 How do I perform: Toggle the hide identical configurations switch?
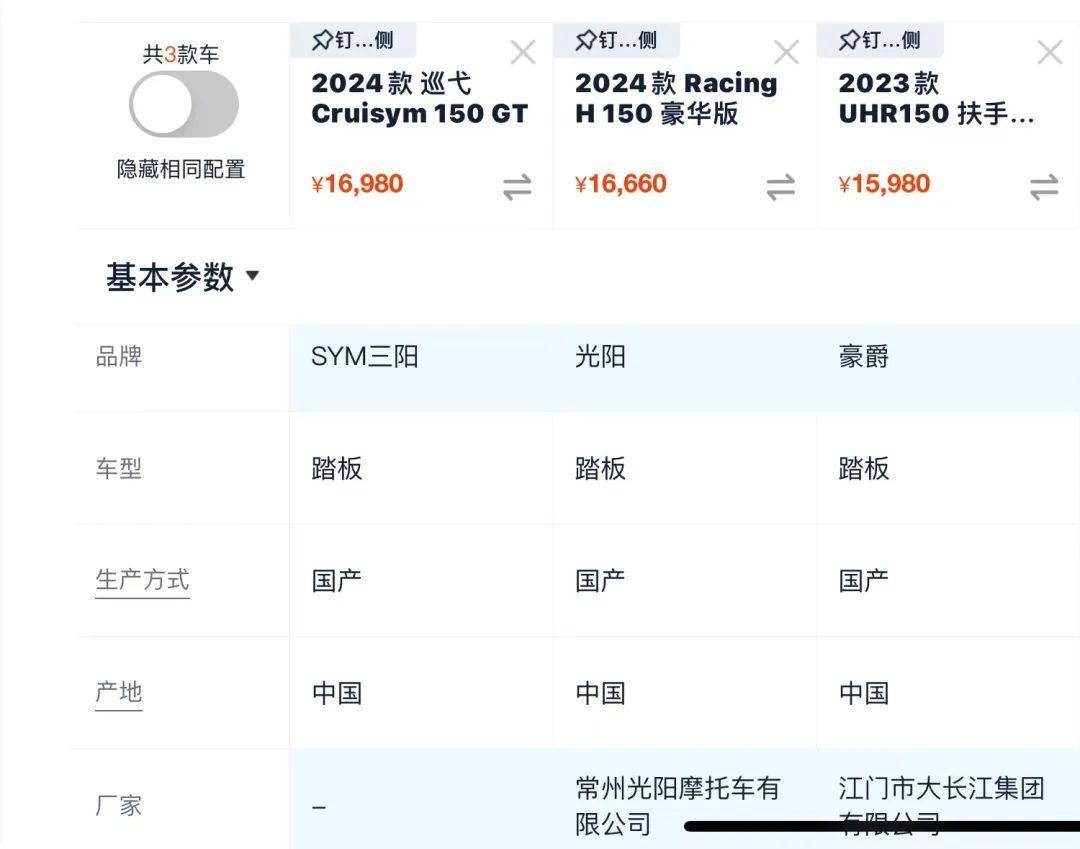pos(183,104)
